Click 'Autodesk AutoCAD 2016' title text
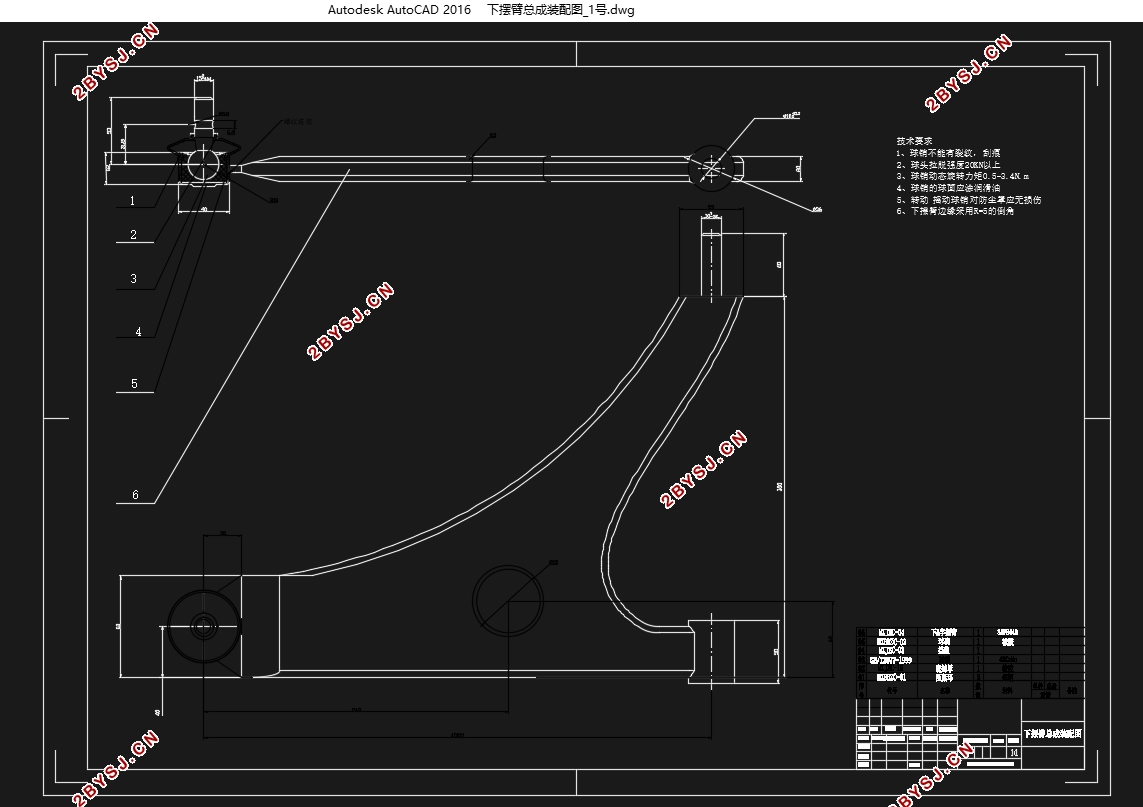The height and width of the screenshot is (807, 1143). [x=399, y=10]
